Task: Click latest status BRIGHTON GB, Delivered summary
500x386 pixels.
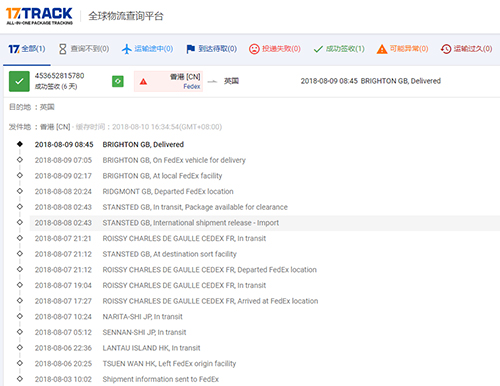Action: pos(371,81)
